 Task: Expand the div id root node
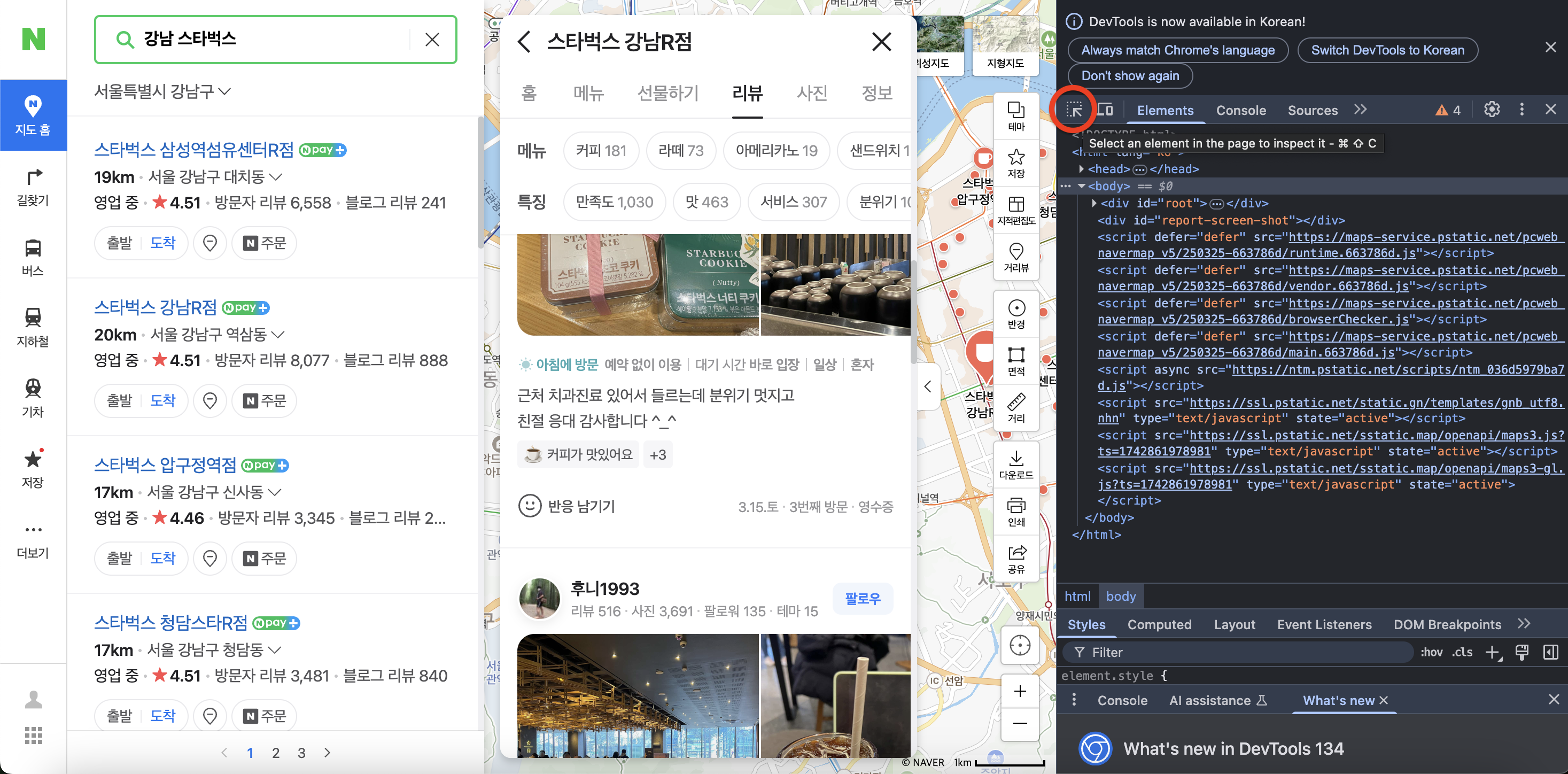[1095, 203]
